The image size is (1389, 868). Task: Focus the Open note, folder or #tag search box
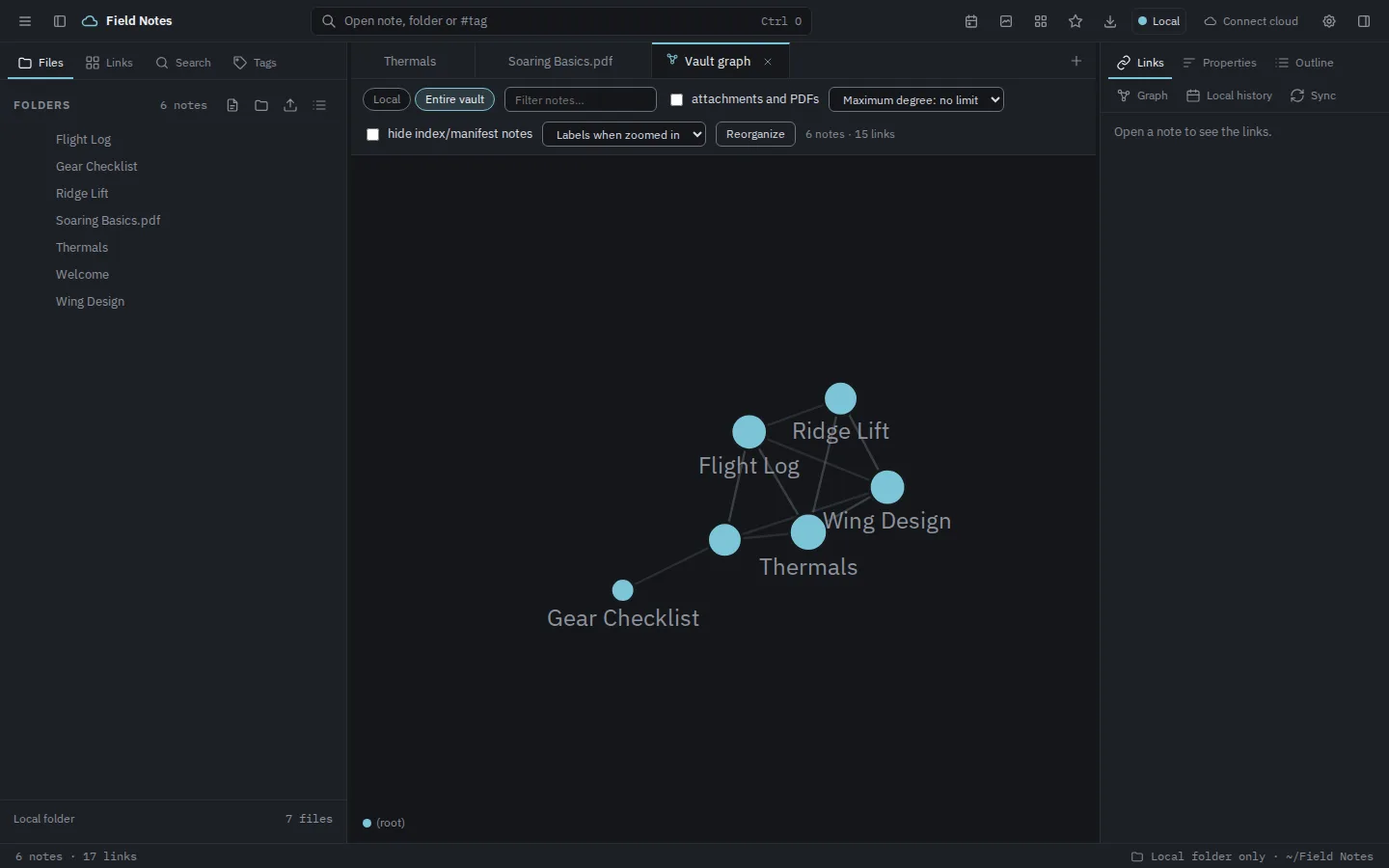coord(561,21)
